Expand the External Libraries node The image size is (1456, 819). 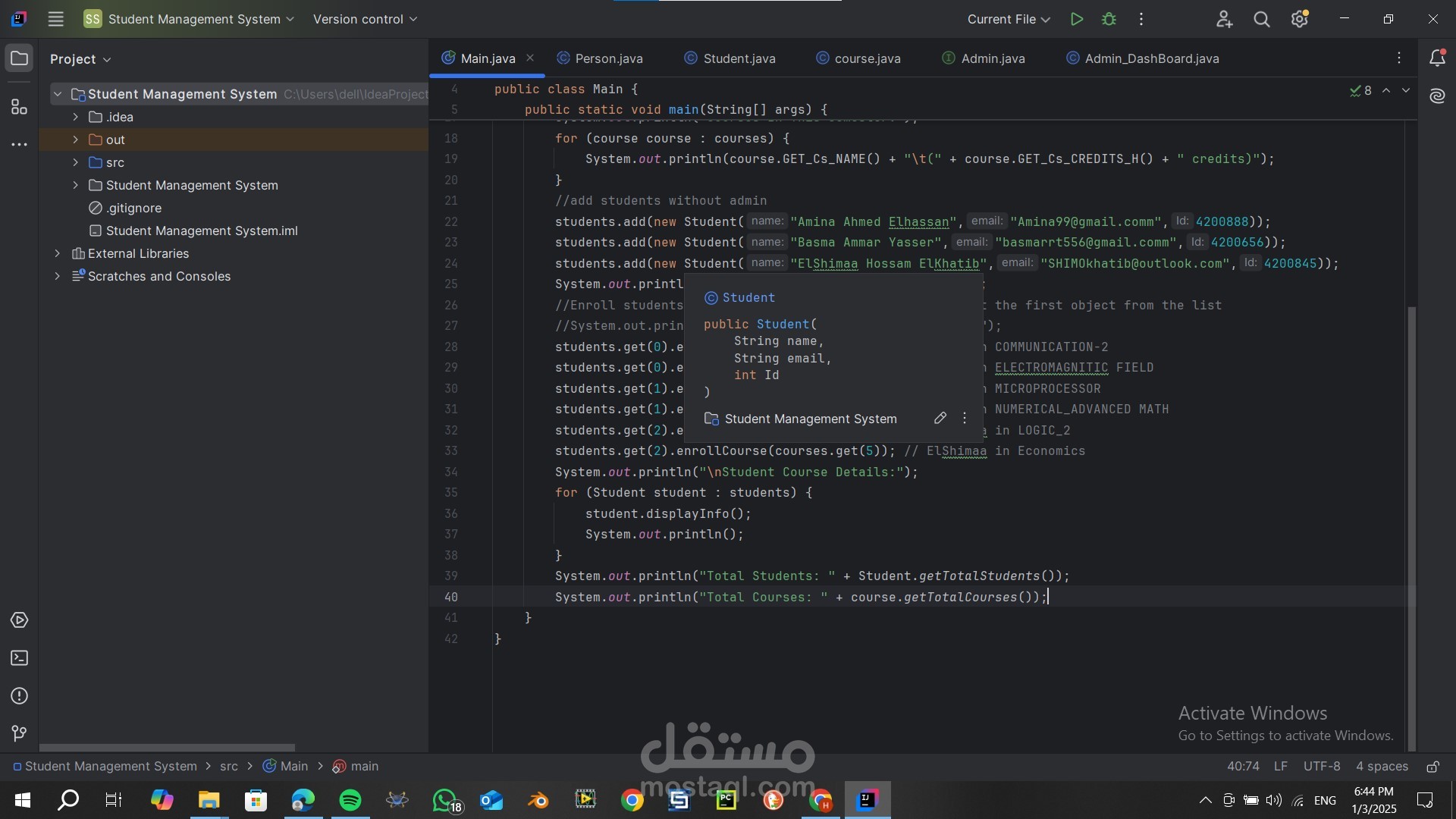[x=58, y=253]
